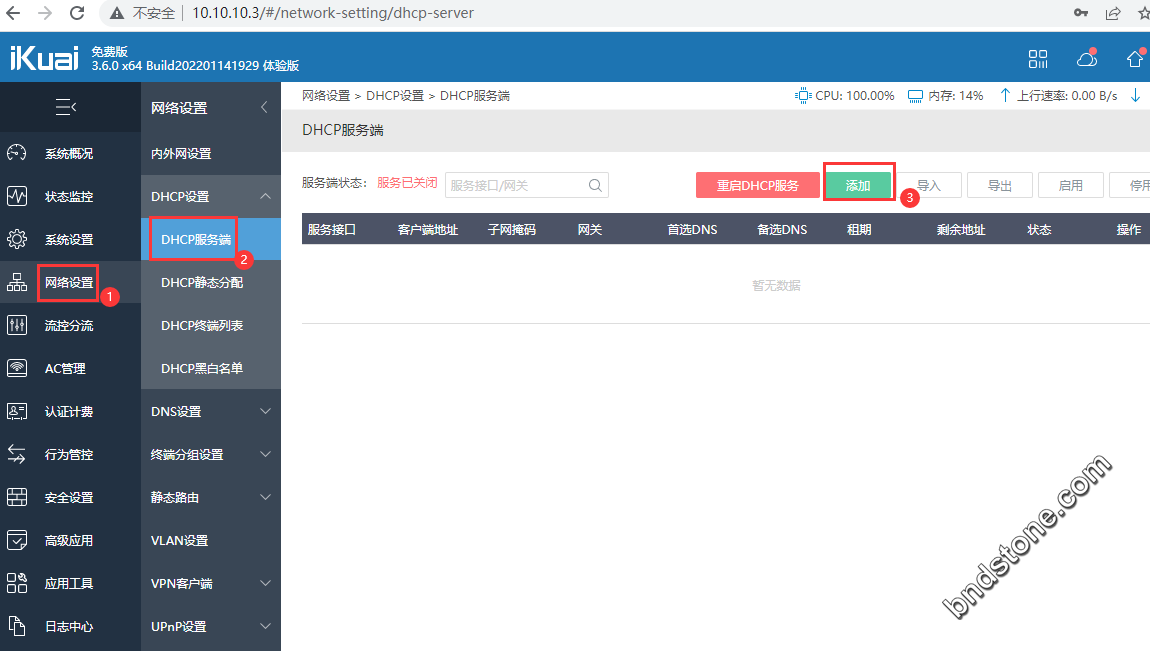This screenshot has width=1150, height=651.
Task: Select DHCP服务端 submenu item
Action: (x=196, y=240)
